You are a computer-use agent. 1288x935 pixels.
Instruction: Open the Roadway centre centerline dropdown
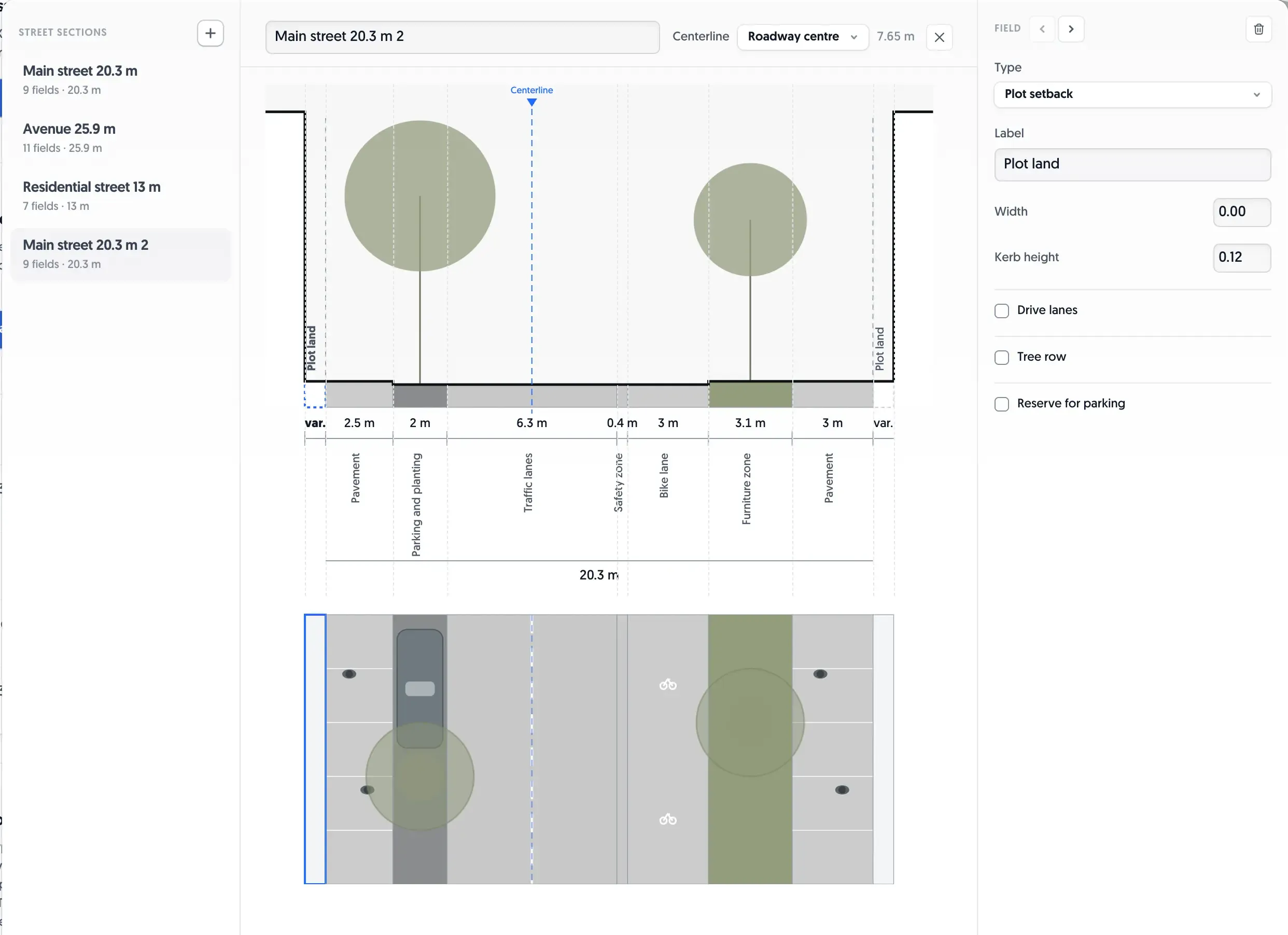(803, 37)
